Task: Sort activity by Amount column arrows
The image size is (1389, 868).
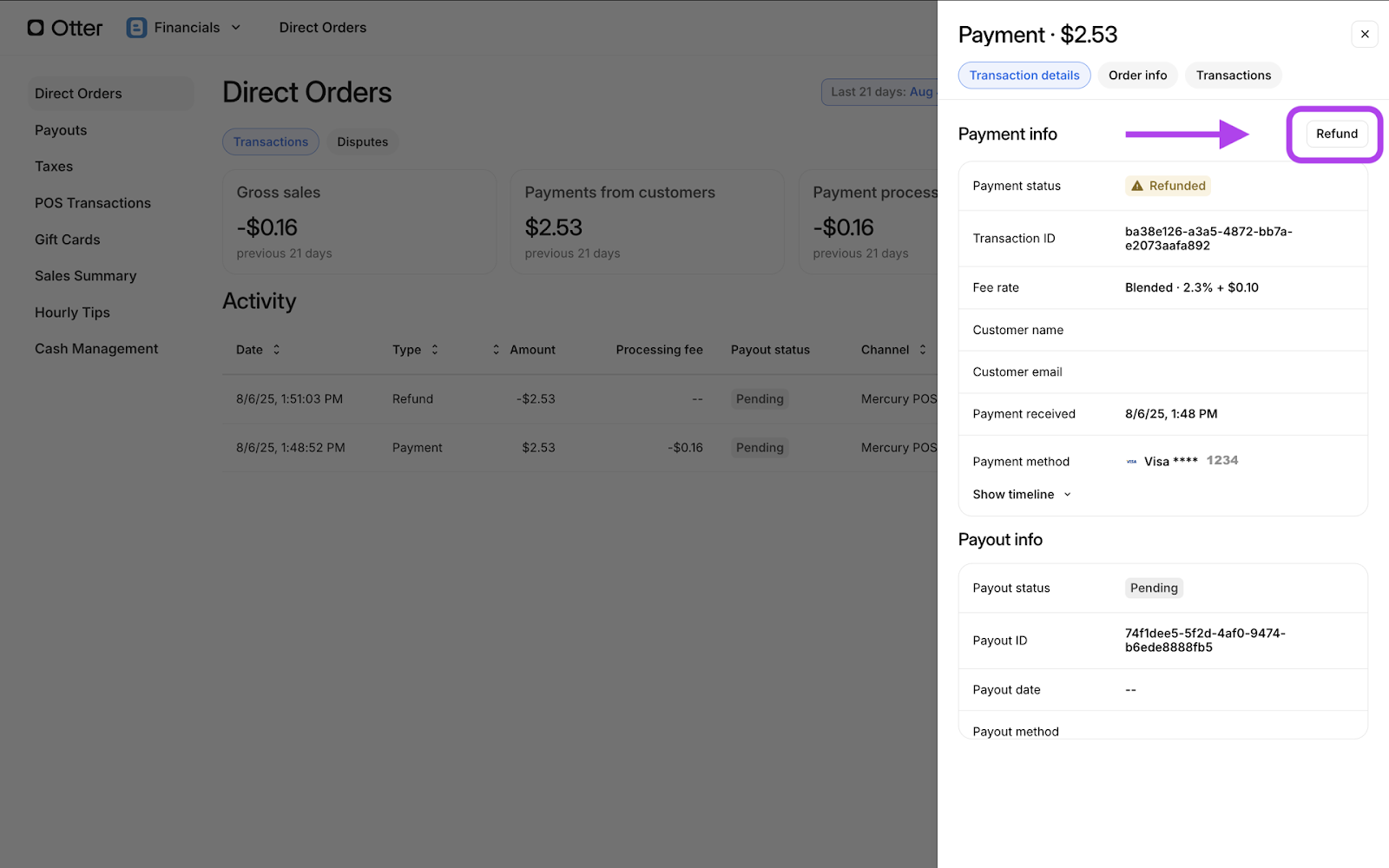Action: click(497, 350)
